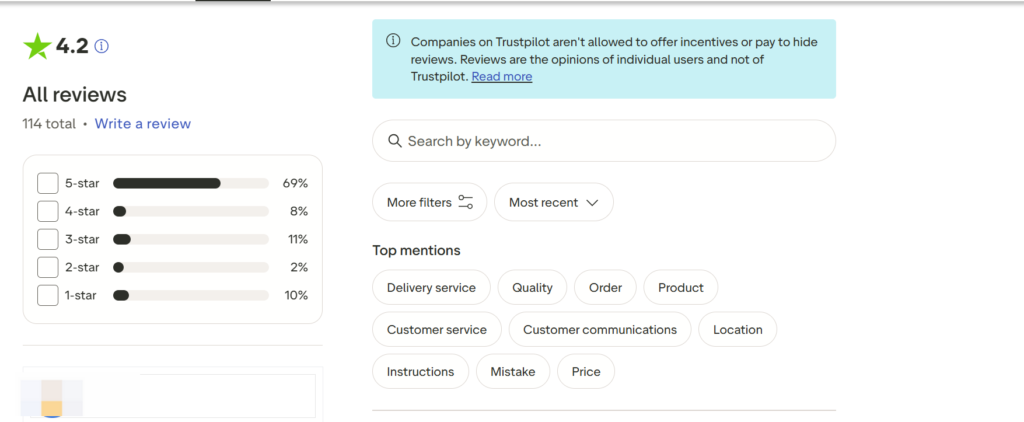Viewport: 1024px width, 422px height.
Task: Enable the 3-star filter checkbox
Action: pos(48,239)
